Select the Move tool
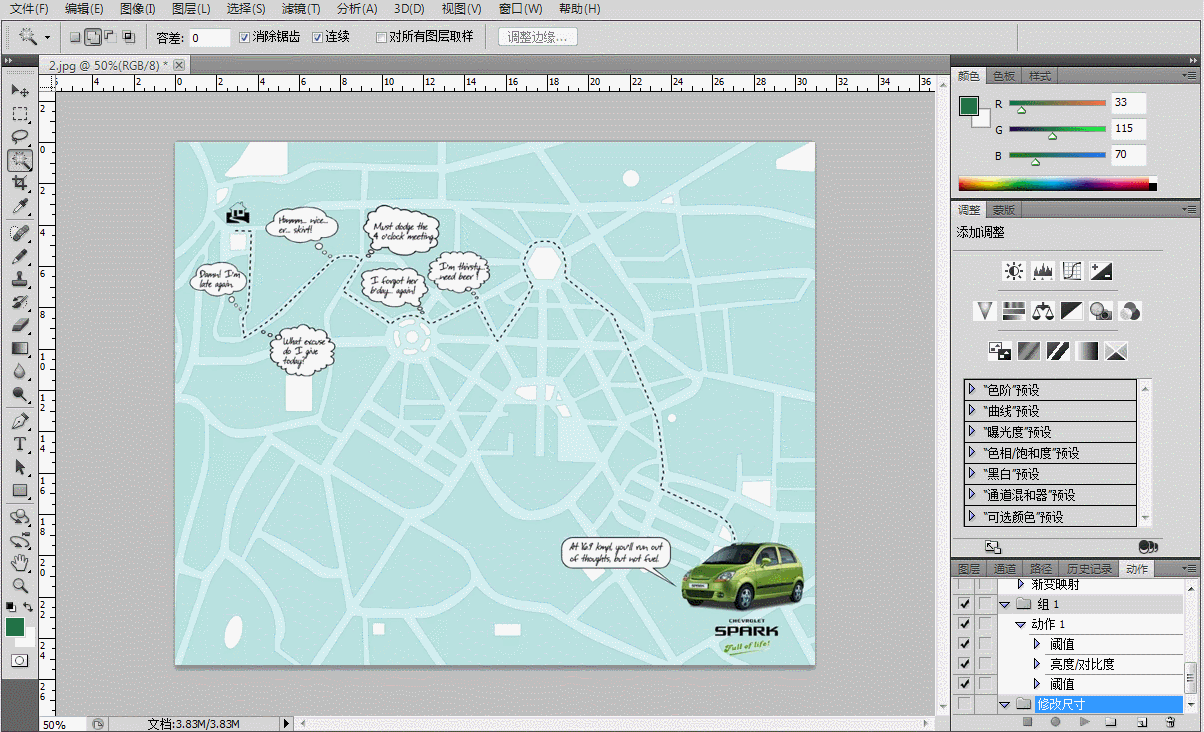Viewport: 1204px width, 732px height. 20,91
